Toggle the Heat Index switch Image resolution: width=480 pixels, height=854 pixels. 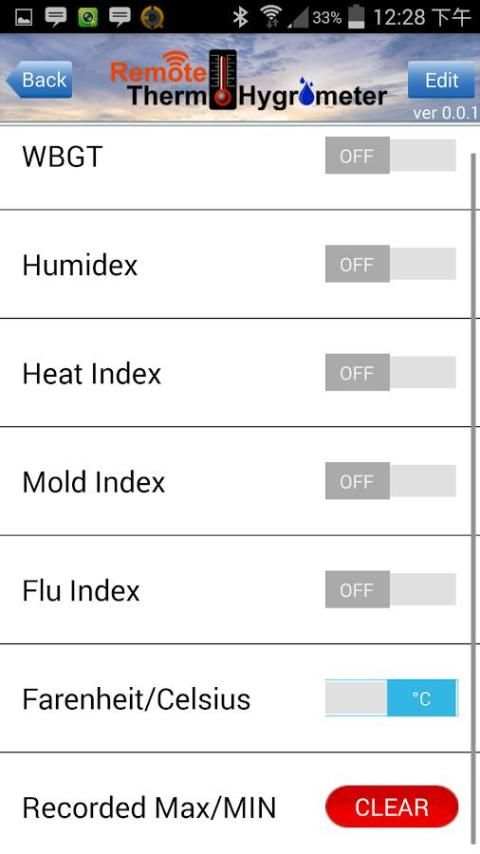[x=391, y=373]
